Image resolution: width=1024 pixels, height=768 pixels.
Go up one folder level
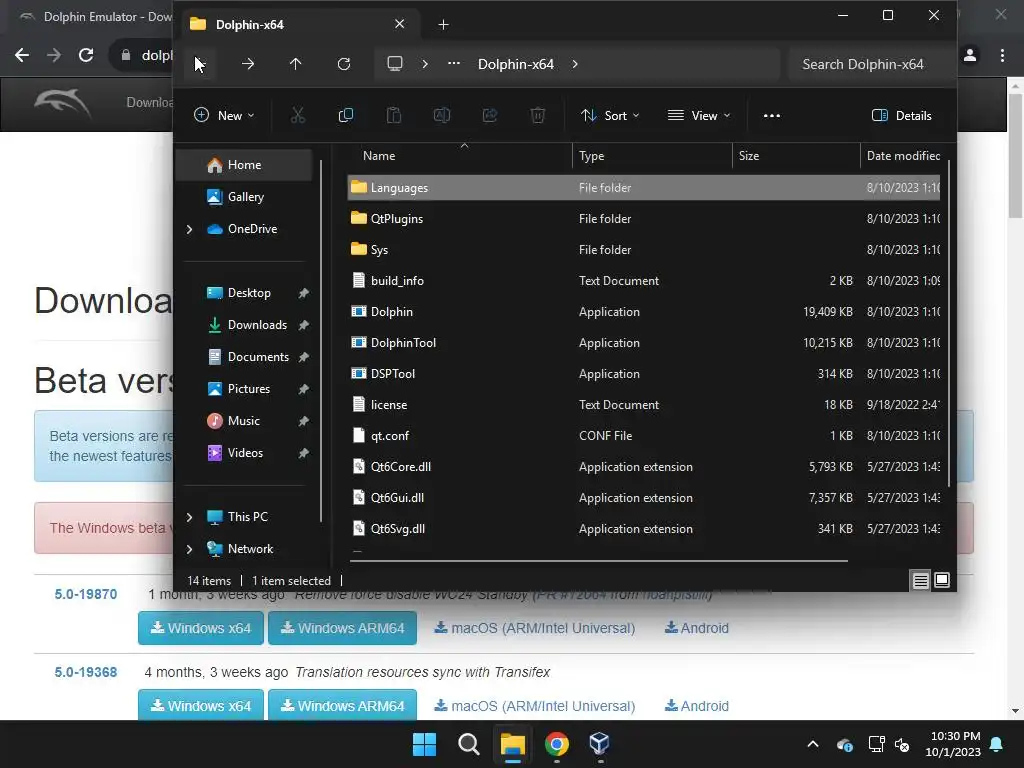click(296, 64)
